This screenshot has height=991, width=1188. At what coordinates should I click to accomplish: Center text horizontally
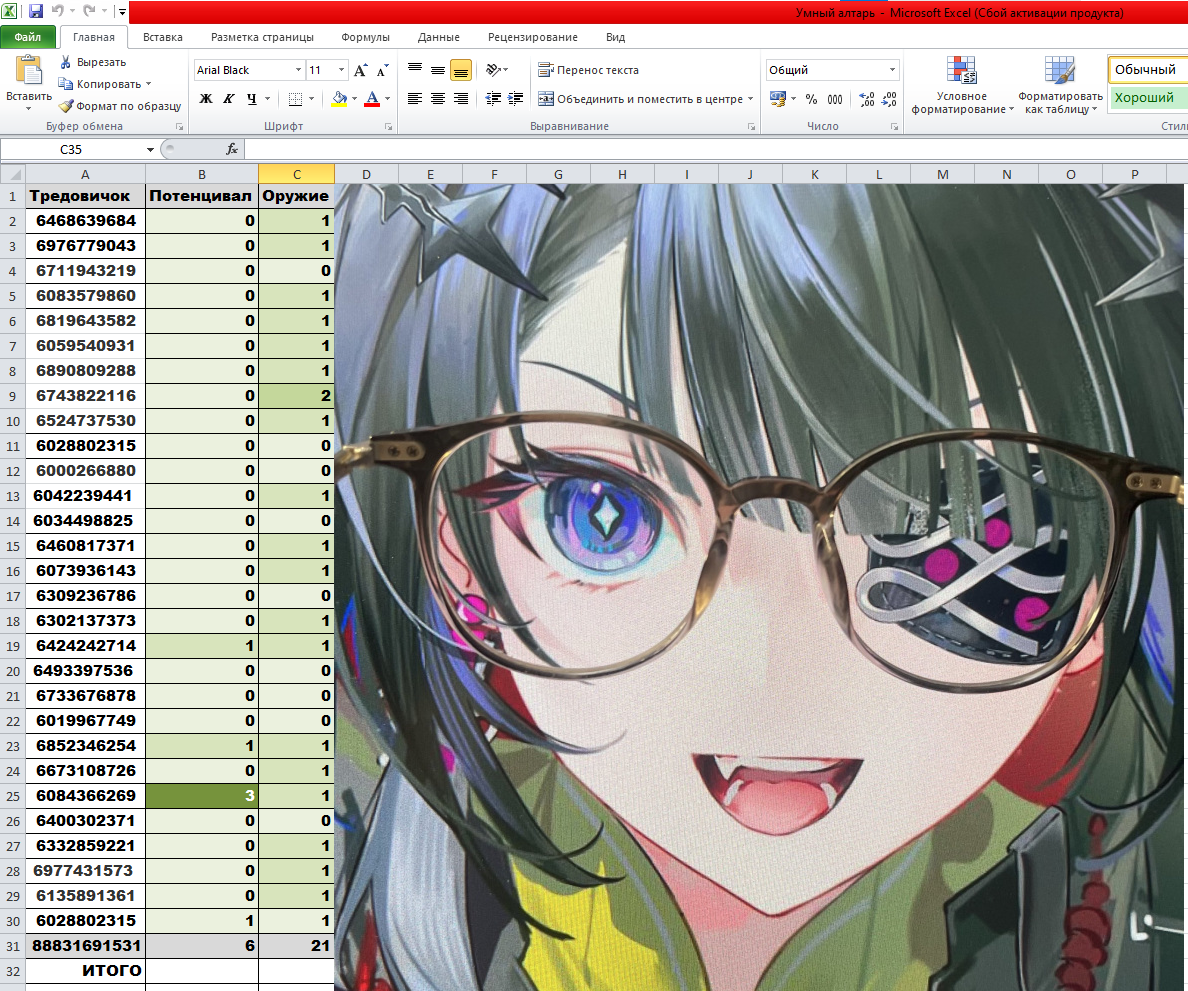pos(438,99)
